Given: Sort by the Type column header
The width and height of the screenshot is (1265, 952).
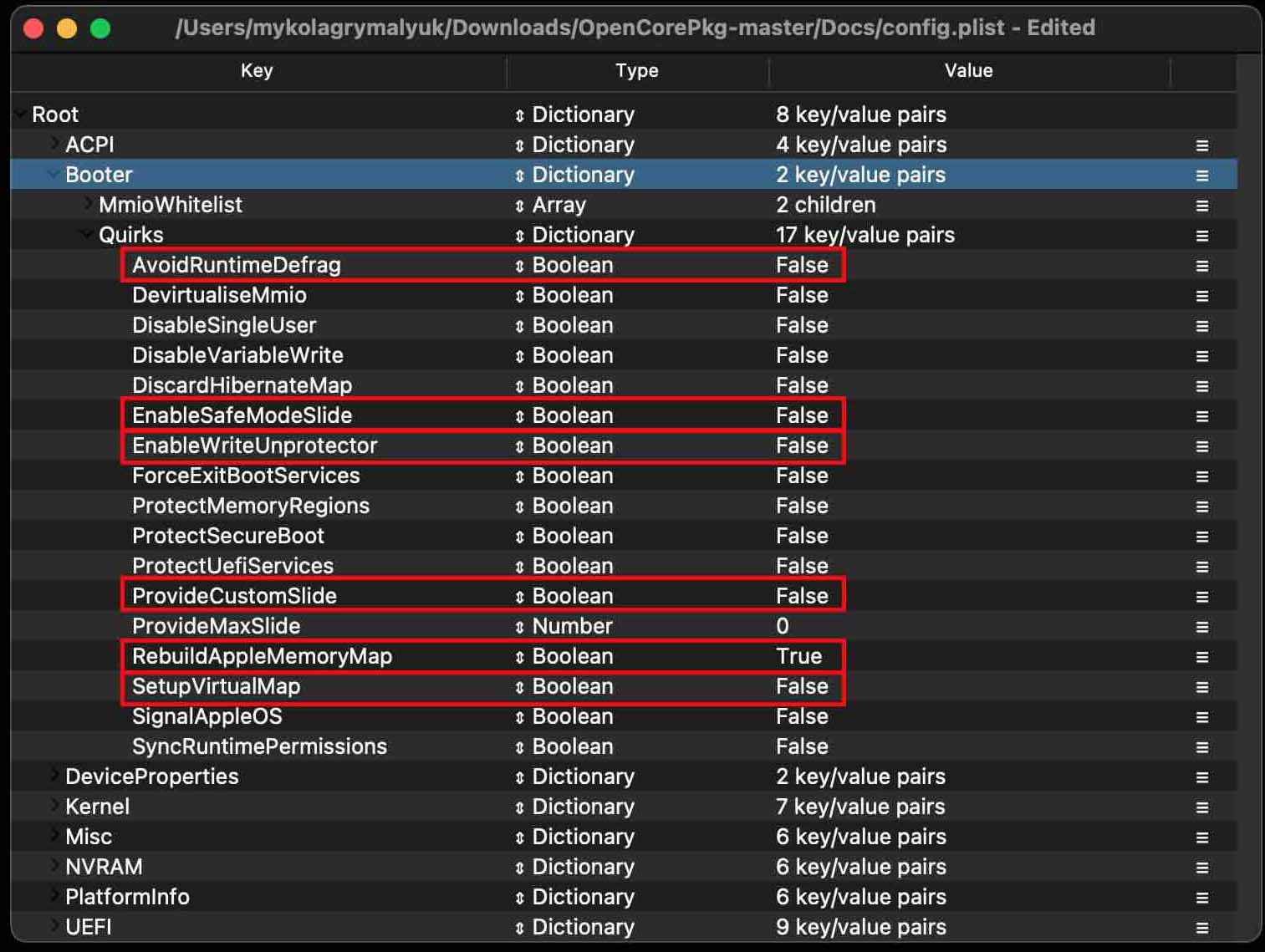Looking at the screenshot, I should coord(637,71).
